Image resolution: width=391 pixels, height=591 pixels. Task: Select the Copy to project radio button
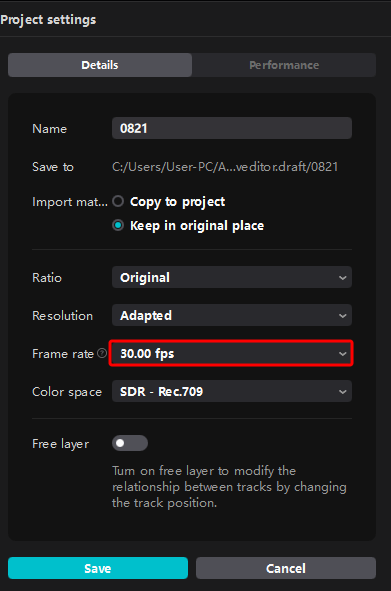click(x=118, y=201)
